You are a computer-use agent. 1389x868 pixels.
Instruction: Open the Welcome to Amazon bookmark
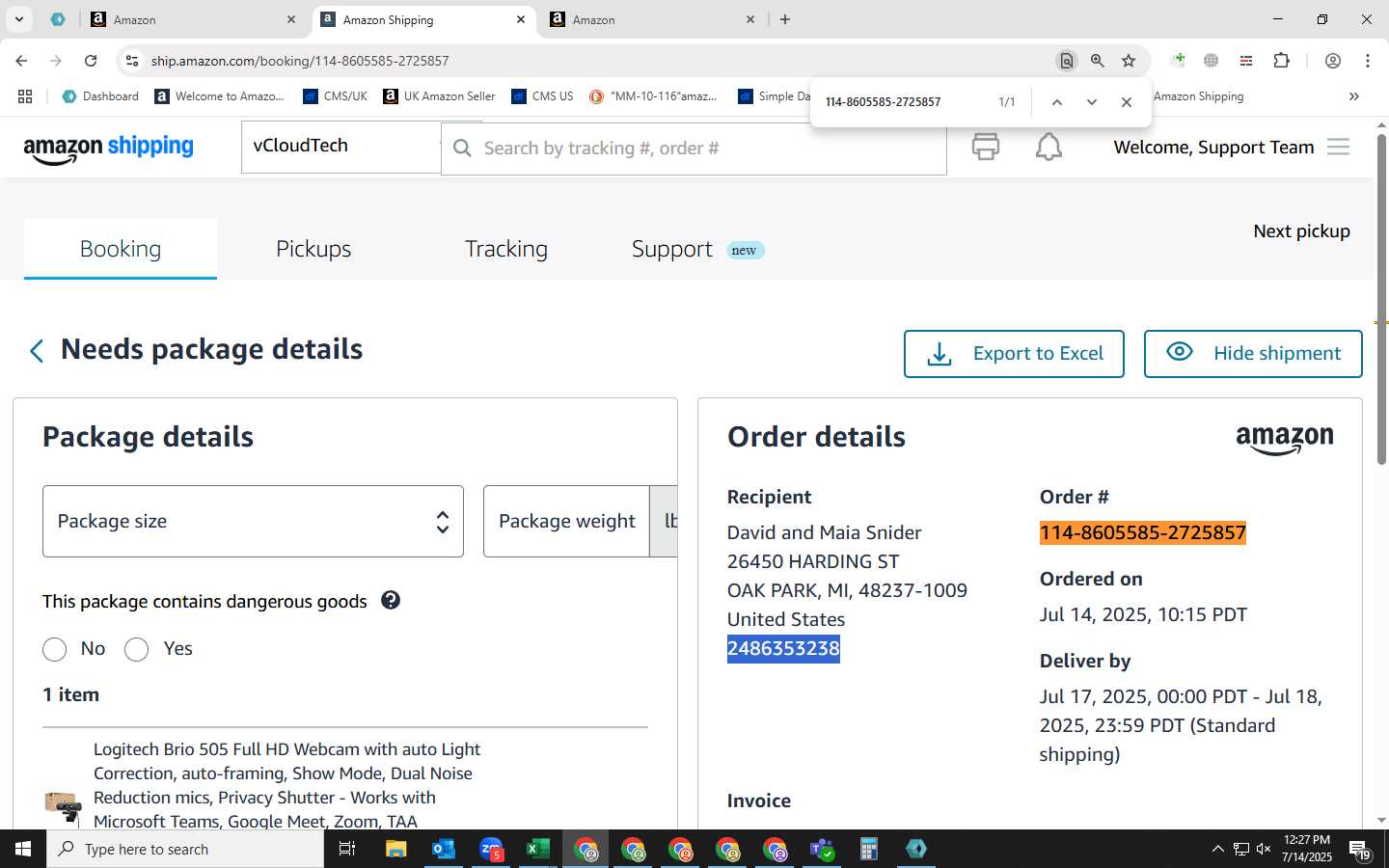click(220, 96)
